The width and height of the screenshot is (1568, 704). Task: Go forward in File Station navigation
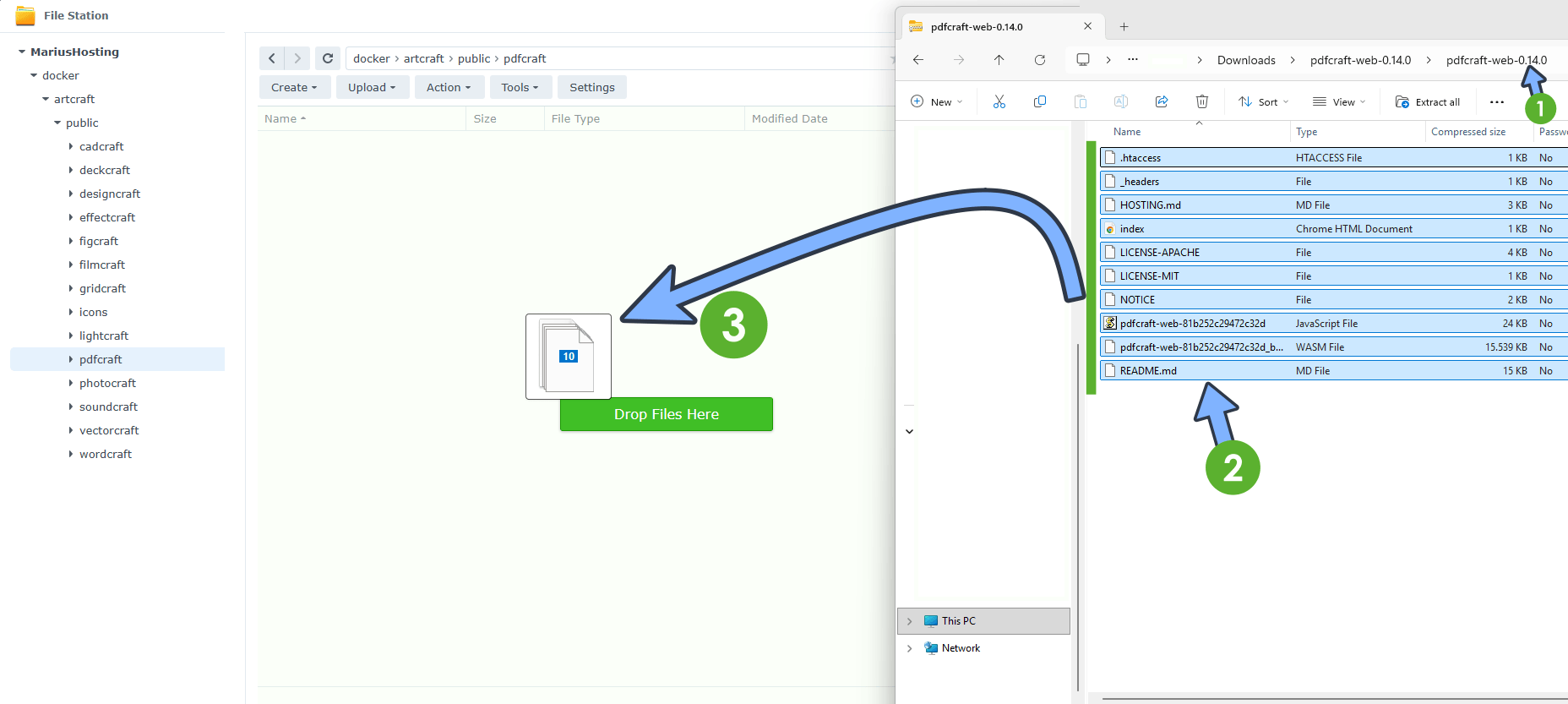point(297,58)
